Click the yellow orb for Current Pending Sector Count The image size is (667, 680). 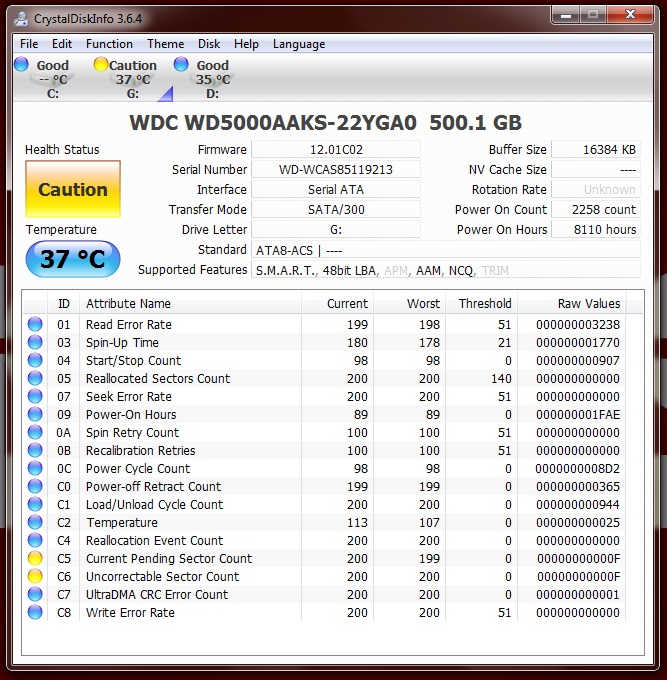point(35,558)
